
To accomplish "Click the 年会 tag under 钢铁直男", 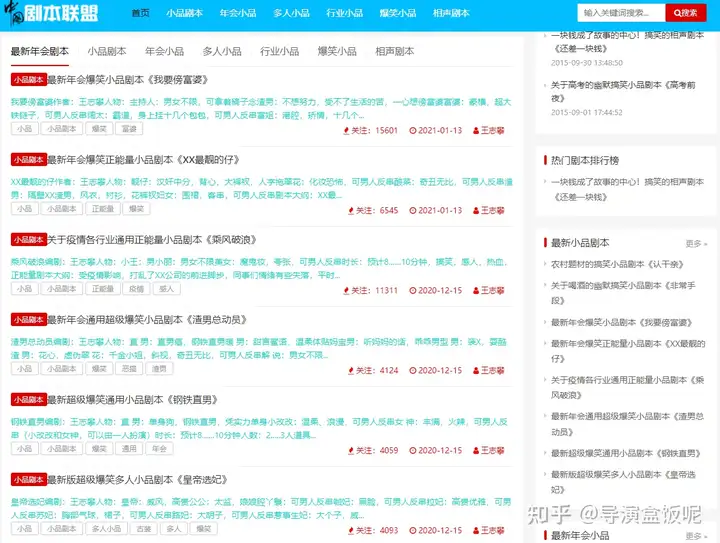I will 159,448.
